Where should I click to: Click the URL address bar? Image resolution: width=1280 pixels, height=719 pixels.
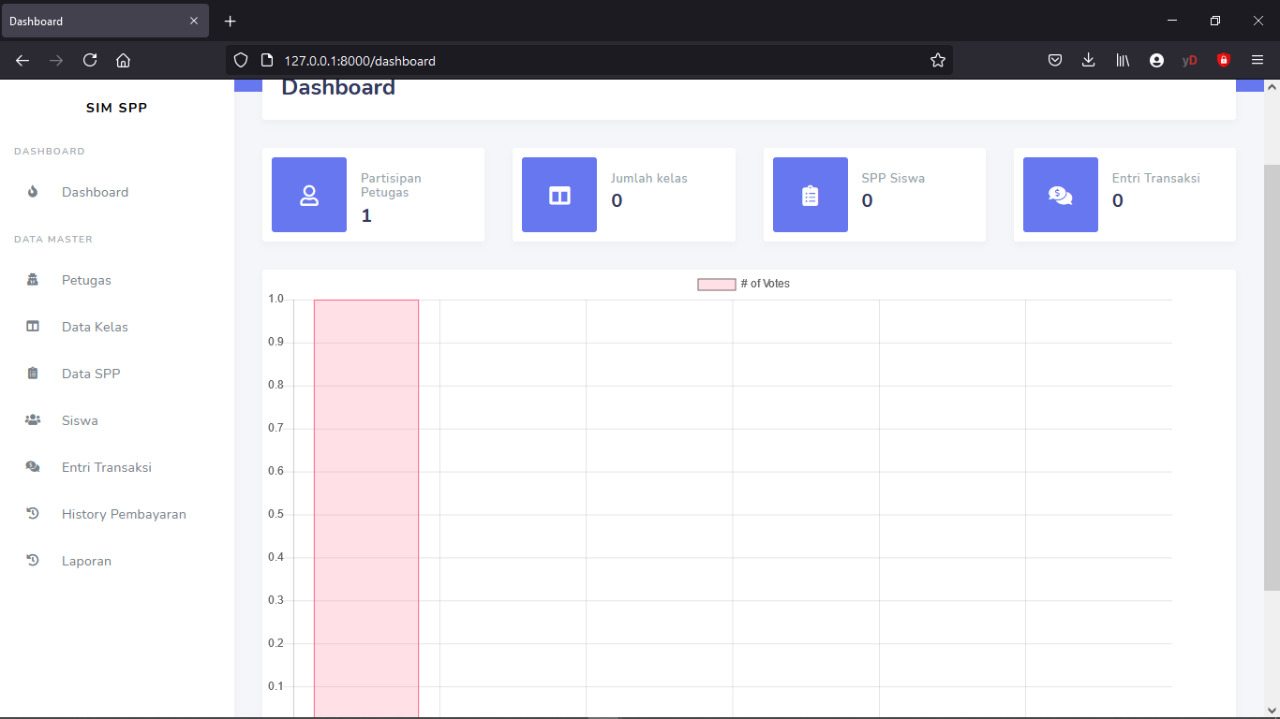click(x=600, y=60)
